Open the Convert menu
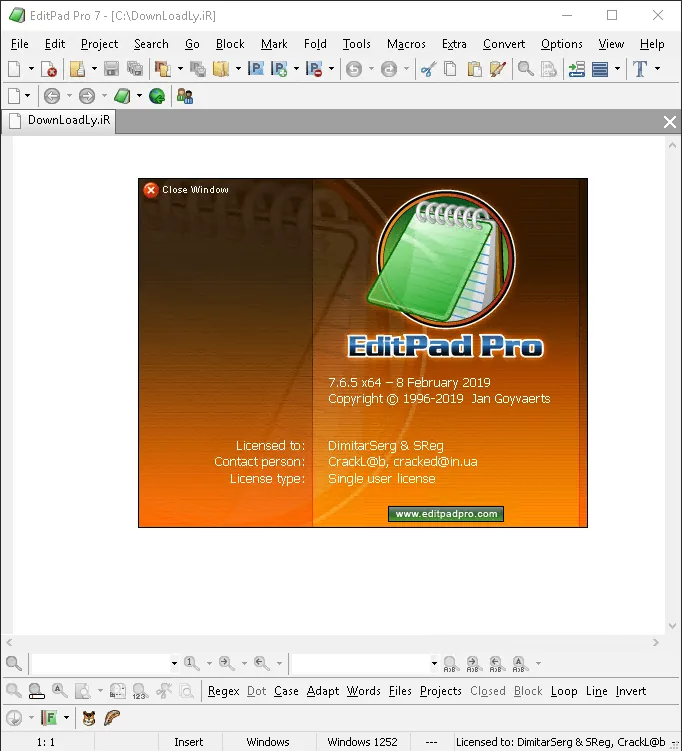The width and height of the screenshot is (682, 751). pos(504,44)
